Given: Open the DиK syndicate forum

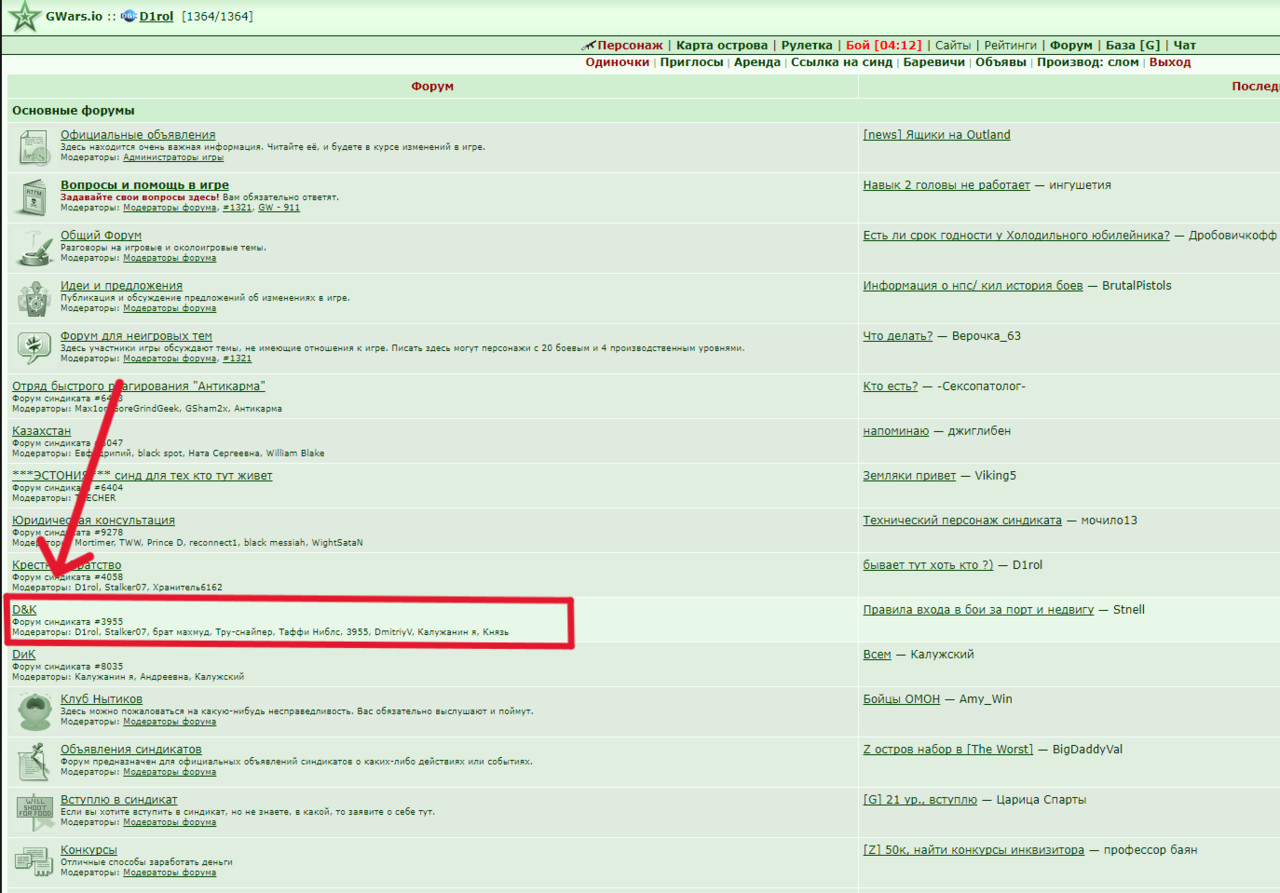Looking at the screenshot, I should coord(24,654).
